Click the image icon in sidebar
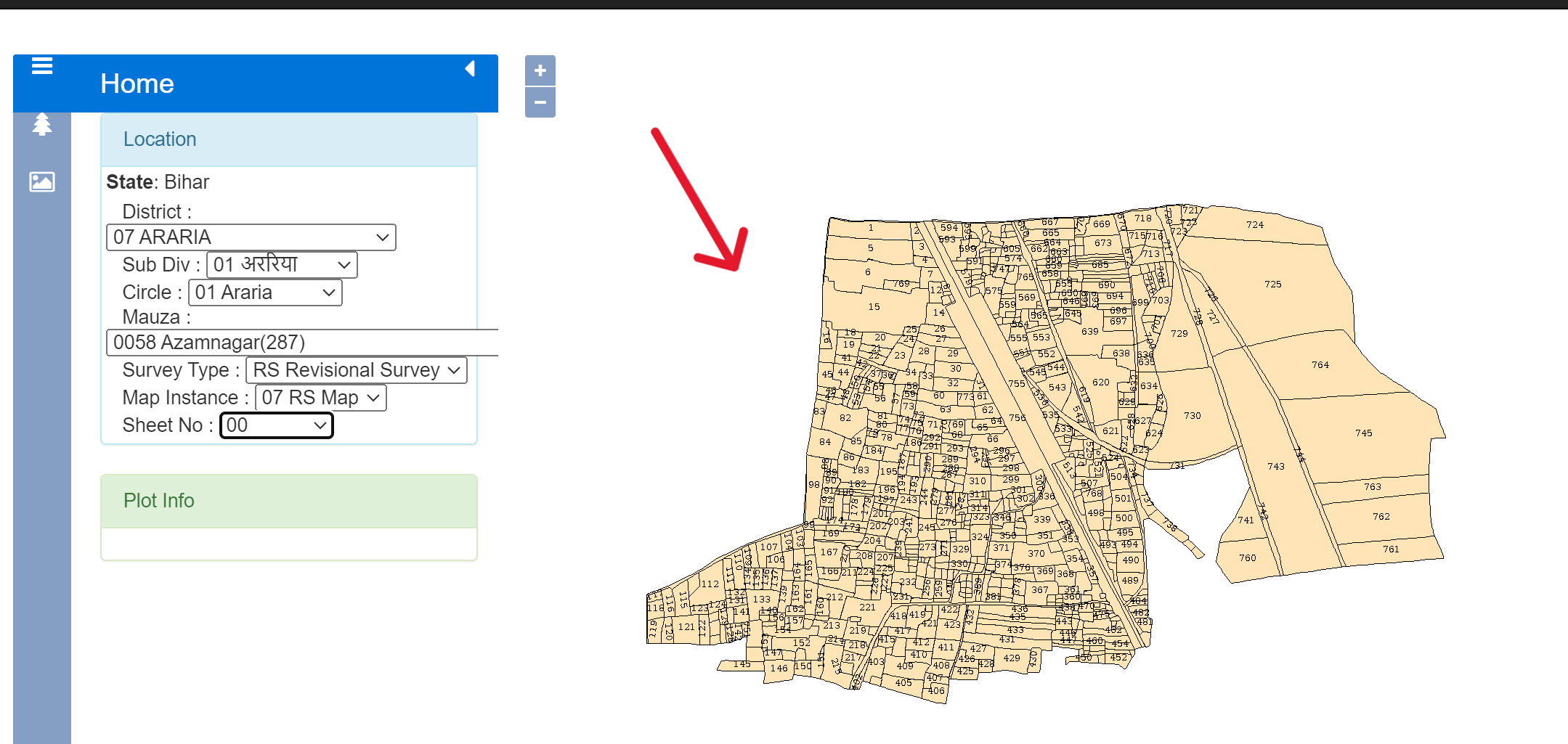1568x744 pixels. 42,181
